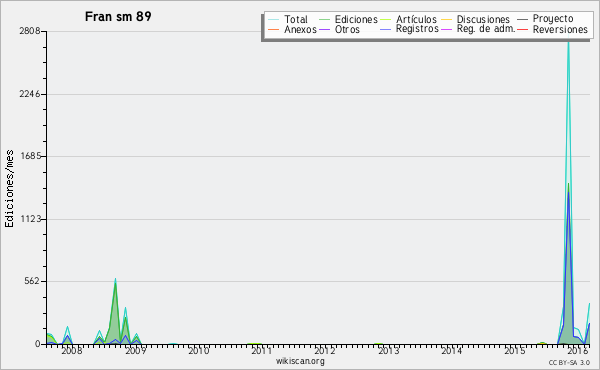Click the 2008 x-axis label
The image size is (600, 370).
point(72,351)
